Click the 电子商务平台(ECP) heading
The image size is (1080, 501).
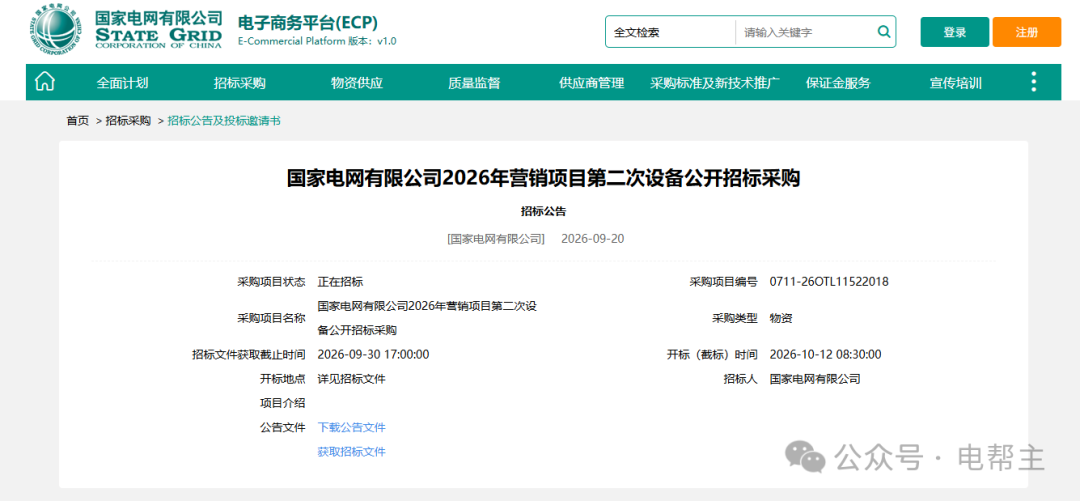pyautogui.click(x=308, y=22)
